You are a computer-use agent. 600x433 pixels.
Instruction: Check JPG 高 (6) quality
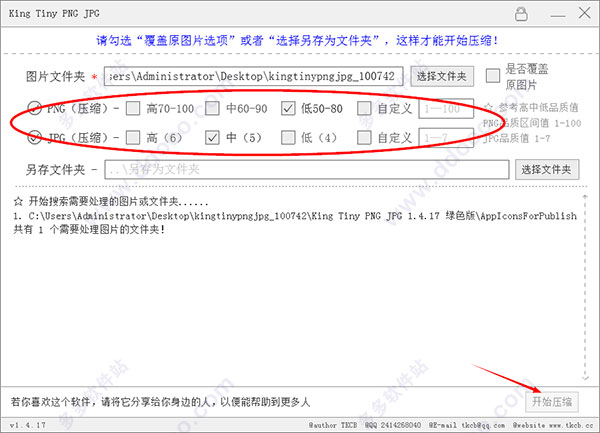pos(133,138)
